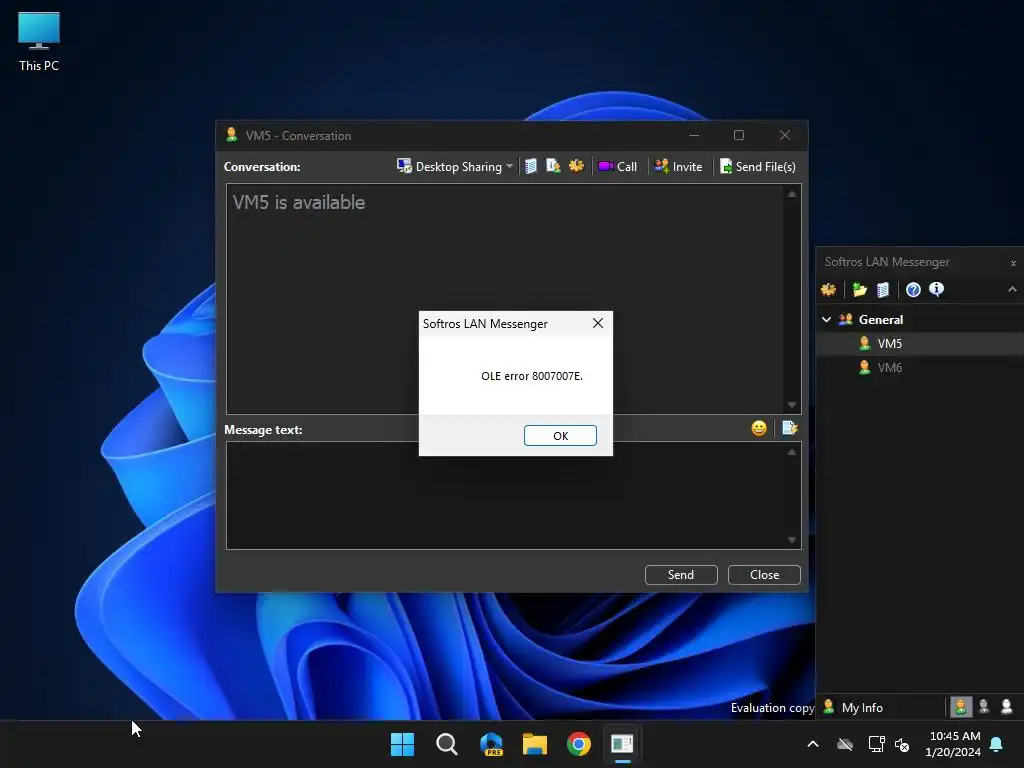
Task: Open the Windows Start menu
Action: tap(402, 744)
